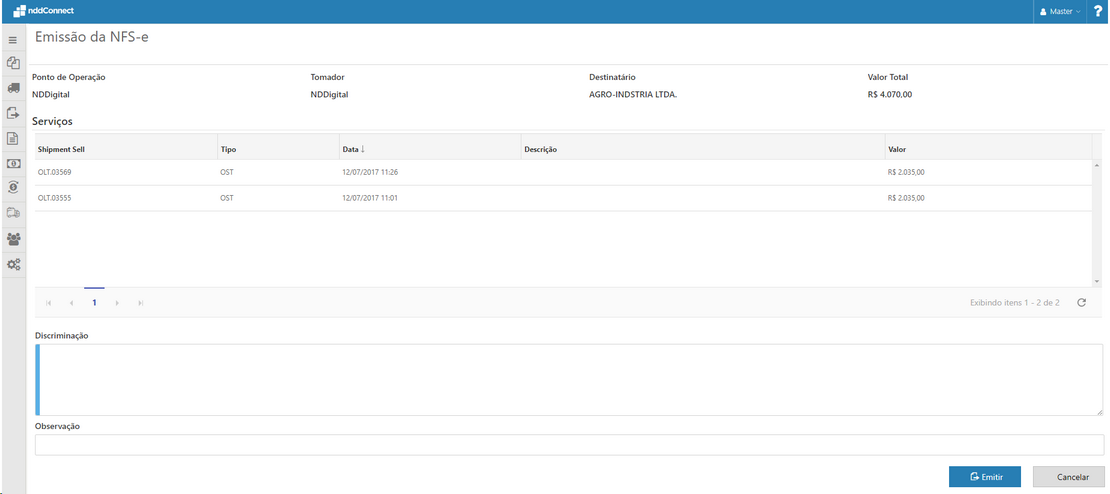The image size is (1110, 494).
Task: Open the money bill icon in sidebar
Action: (13, 163)
